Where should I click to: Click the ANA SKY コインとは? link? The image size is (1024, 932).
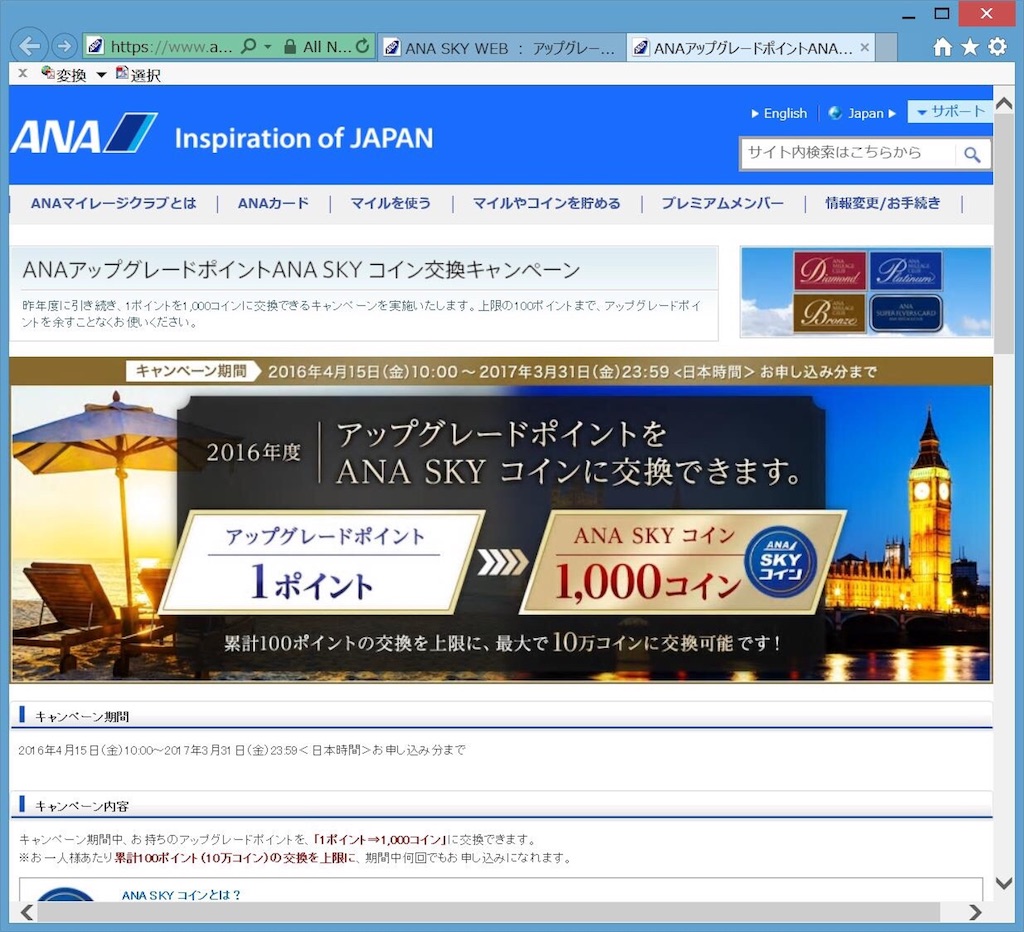[181, 895]
